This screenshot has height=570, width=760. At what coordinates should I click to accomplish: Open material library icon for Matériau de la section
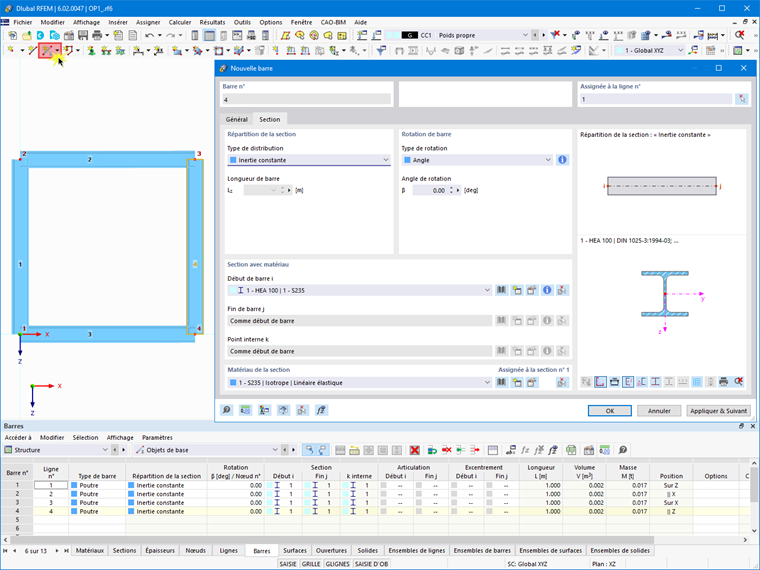coord(502,382)
